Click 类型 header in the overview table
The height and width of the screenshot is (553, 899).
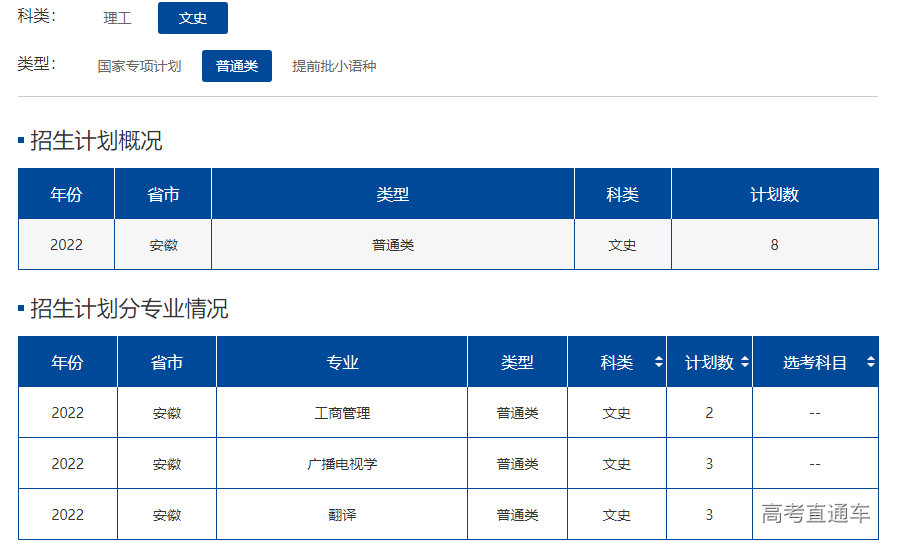pos(393,195)
